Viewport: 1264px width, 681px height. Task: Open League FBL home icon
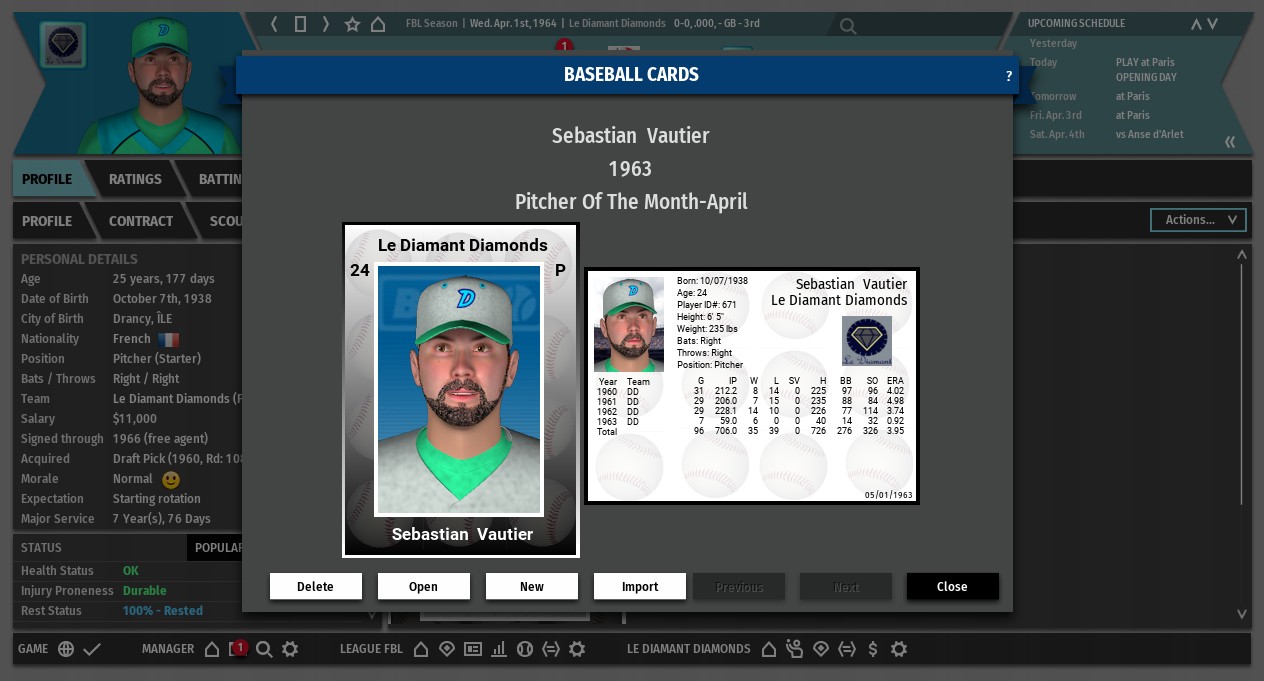[421, 649]
